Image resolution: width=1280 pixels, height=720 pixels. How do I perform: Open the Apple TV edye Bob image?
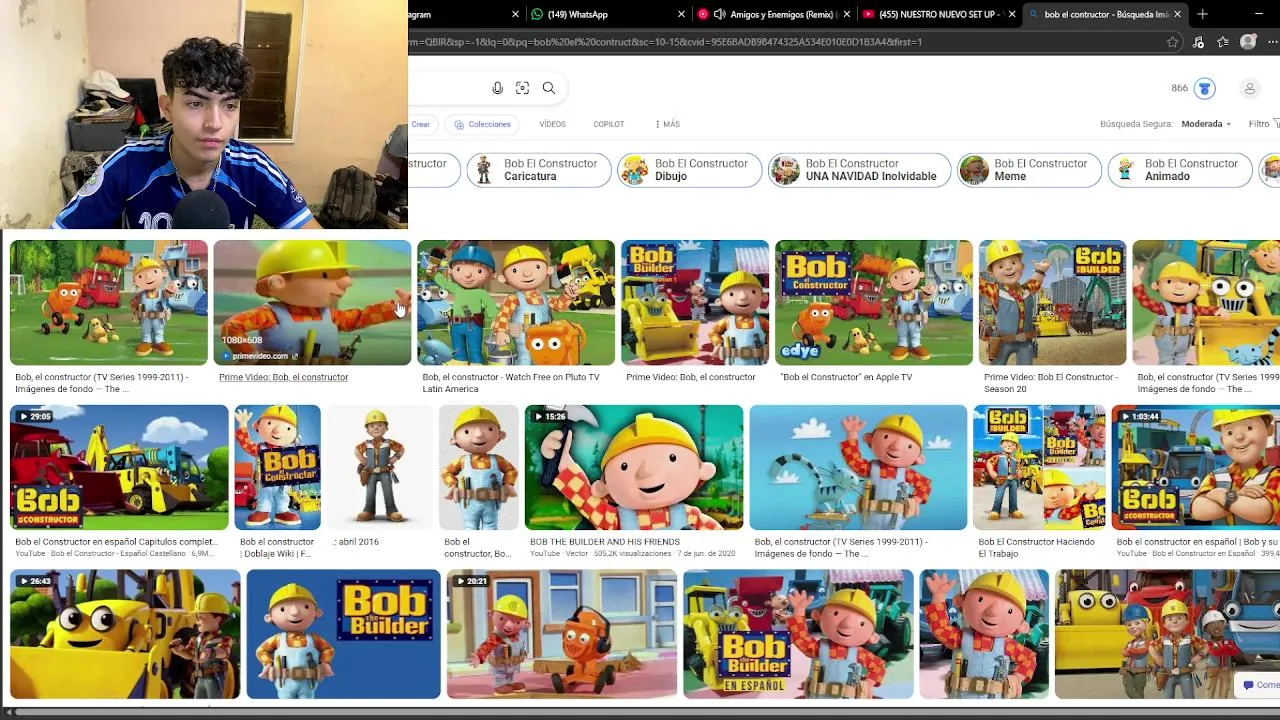tap(873, 302)
